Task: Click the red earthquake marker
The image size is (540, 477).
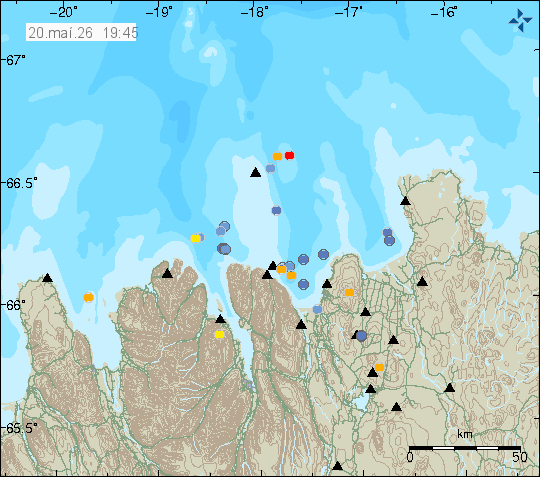Action: tap(289, 155)
